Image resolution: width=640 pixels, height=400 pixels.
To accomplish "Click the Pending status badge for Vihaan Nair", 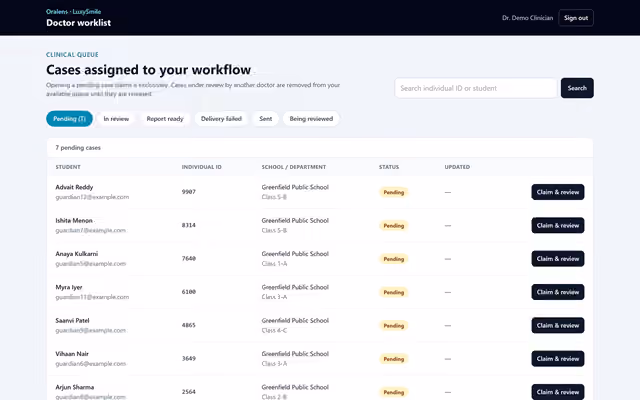I will pos(393,359).
